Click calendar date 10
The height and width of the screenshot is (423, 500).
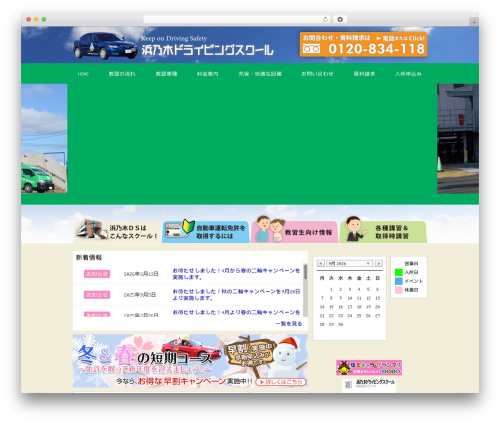(x=350, y=298)
